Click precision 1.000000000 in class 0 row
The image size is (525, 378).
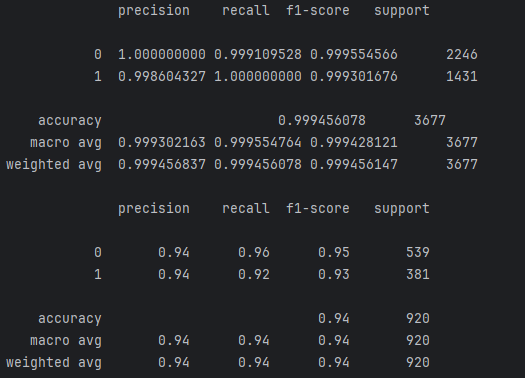[162, 54]
